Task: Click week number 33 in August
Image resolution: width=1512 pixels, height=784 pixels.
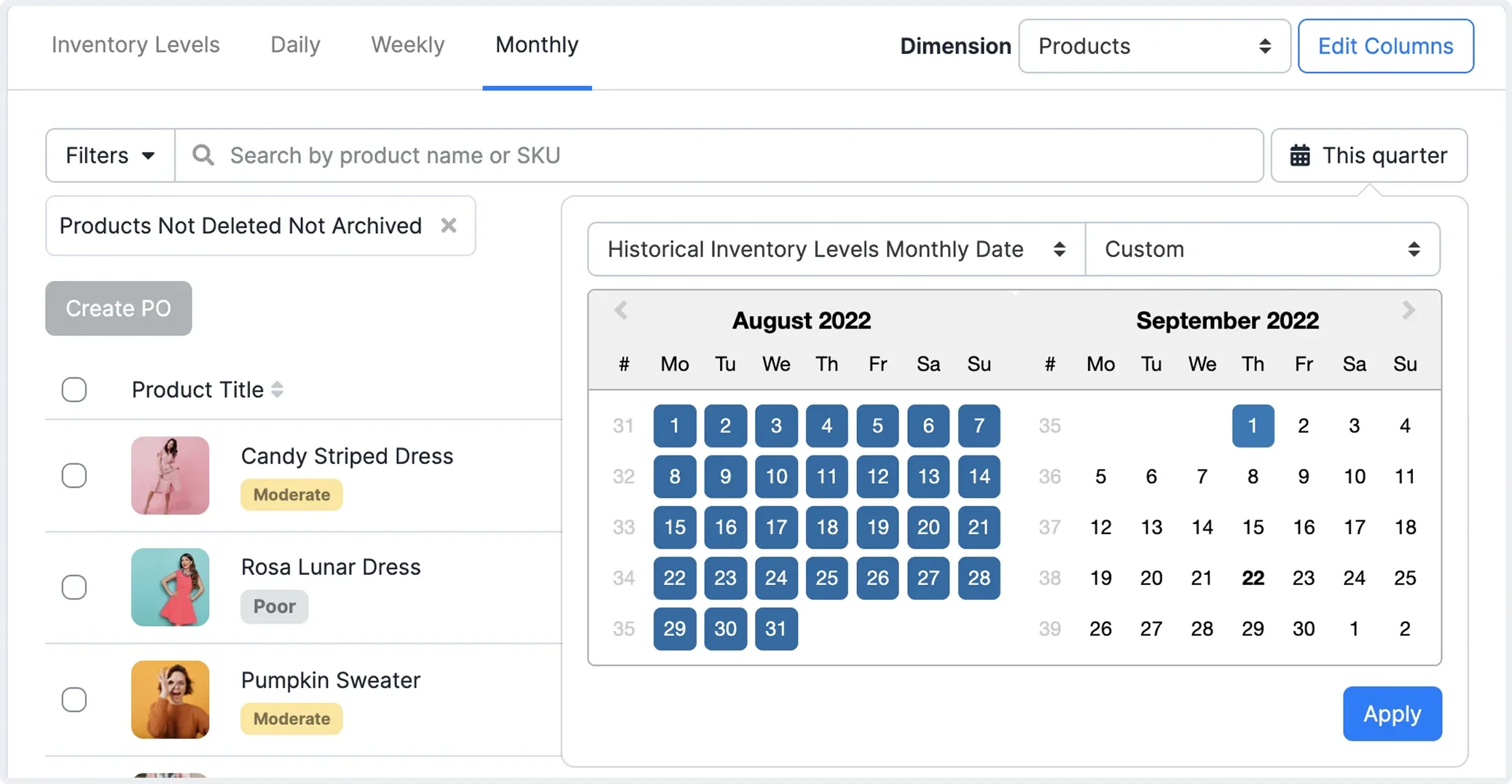Action: (x=624, y=527)
